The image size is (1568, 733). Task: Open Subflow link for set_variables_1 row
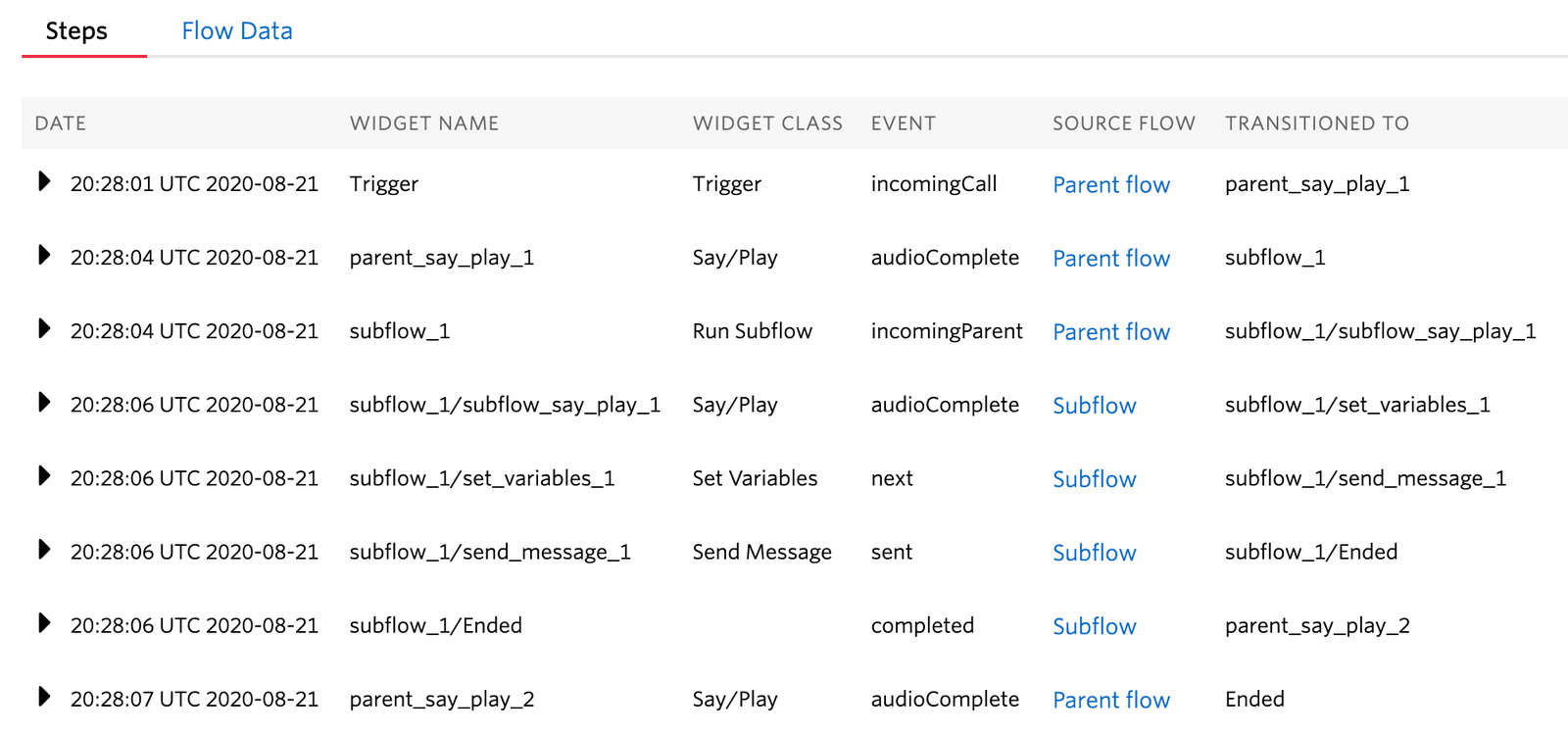coord(1094,479)
